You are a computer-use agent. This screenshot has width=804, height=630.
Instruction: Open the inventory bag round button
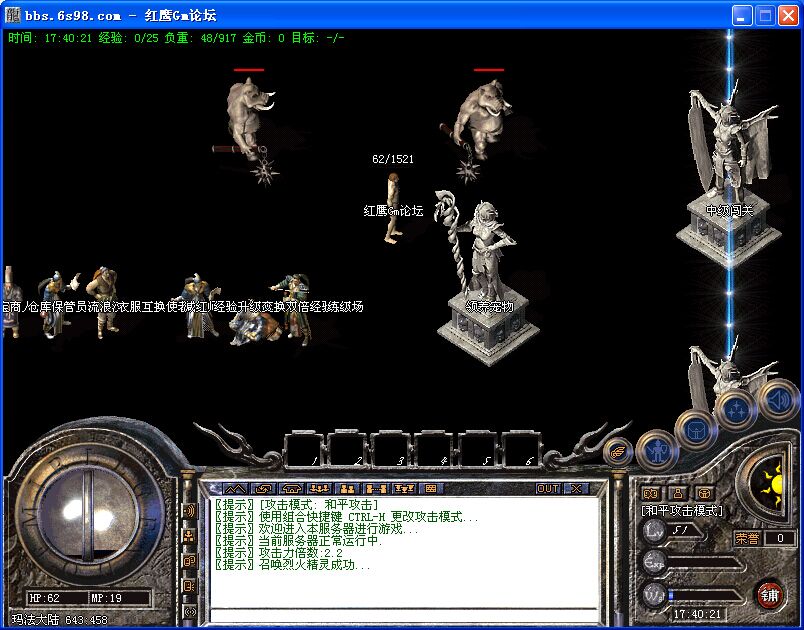pos(696,430)
